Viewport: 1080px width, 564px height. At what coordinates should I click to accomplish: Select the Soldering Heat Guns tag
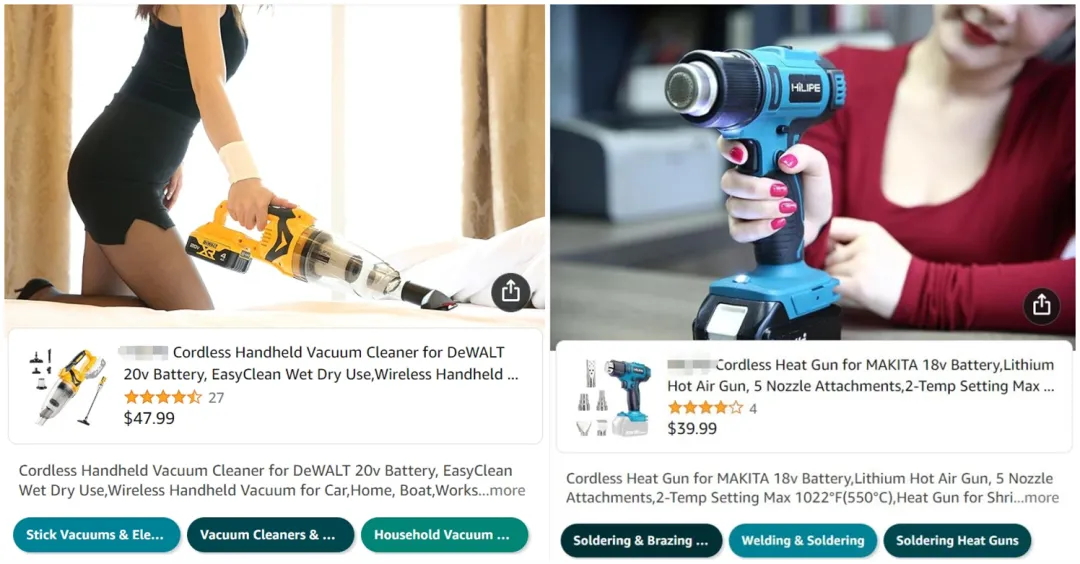pyautogui.click(x=957, y=541)
